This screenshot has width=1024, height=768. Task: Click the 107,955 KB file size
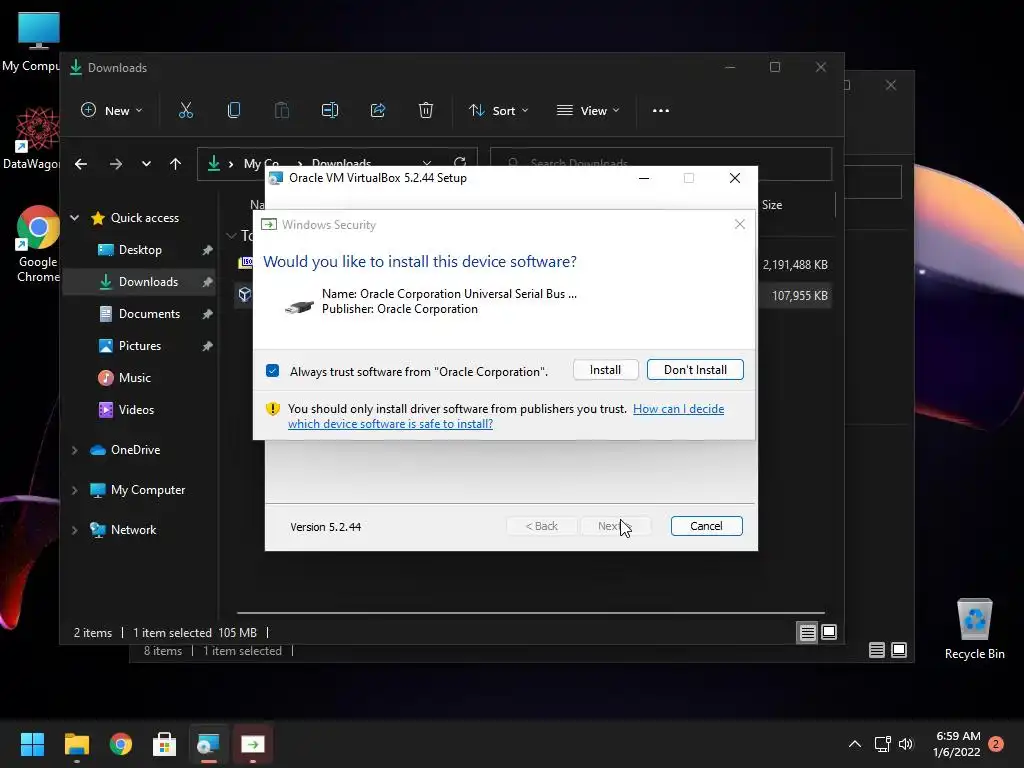point(799,296)
